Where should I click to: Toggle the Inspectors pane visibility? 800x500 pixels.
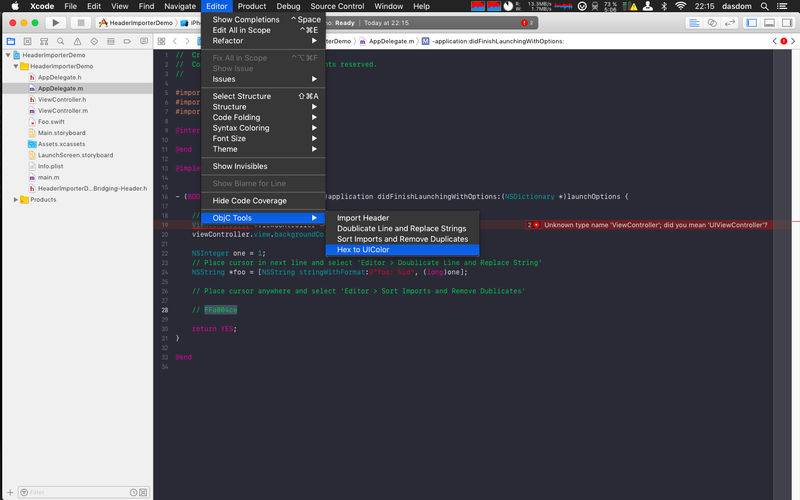pos(787,23)
